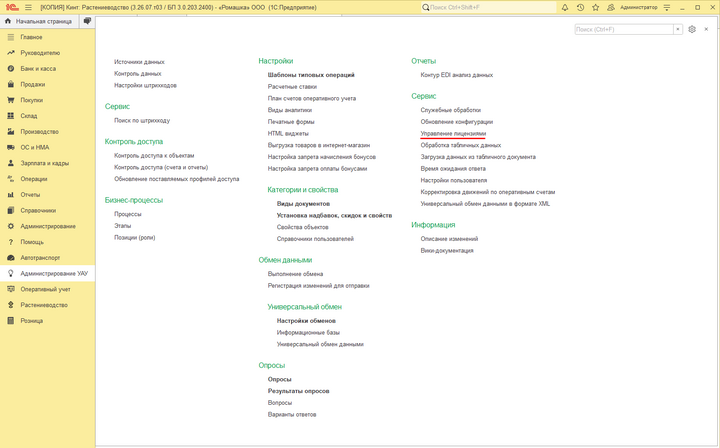Open the discussions chat bubble icon
720x448 pixels.
tap(87, 21)
